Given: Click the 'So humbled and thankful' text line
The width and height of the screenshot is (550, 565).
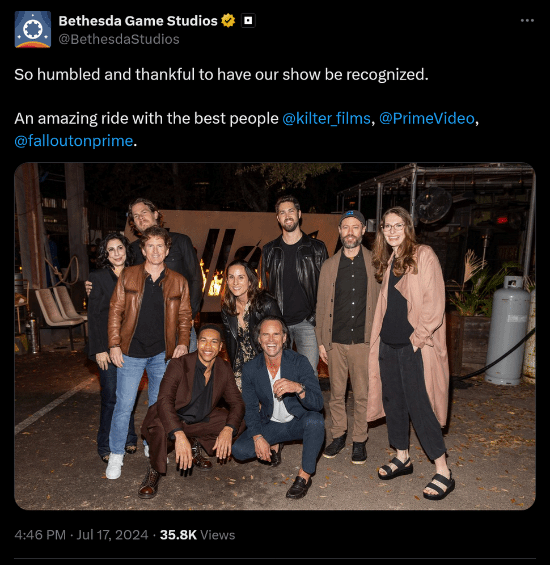Looking at the screenshot, I should [x=221, y=75].
